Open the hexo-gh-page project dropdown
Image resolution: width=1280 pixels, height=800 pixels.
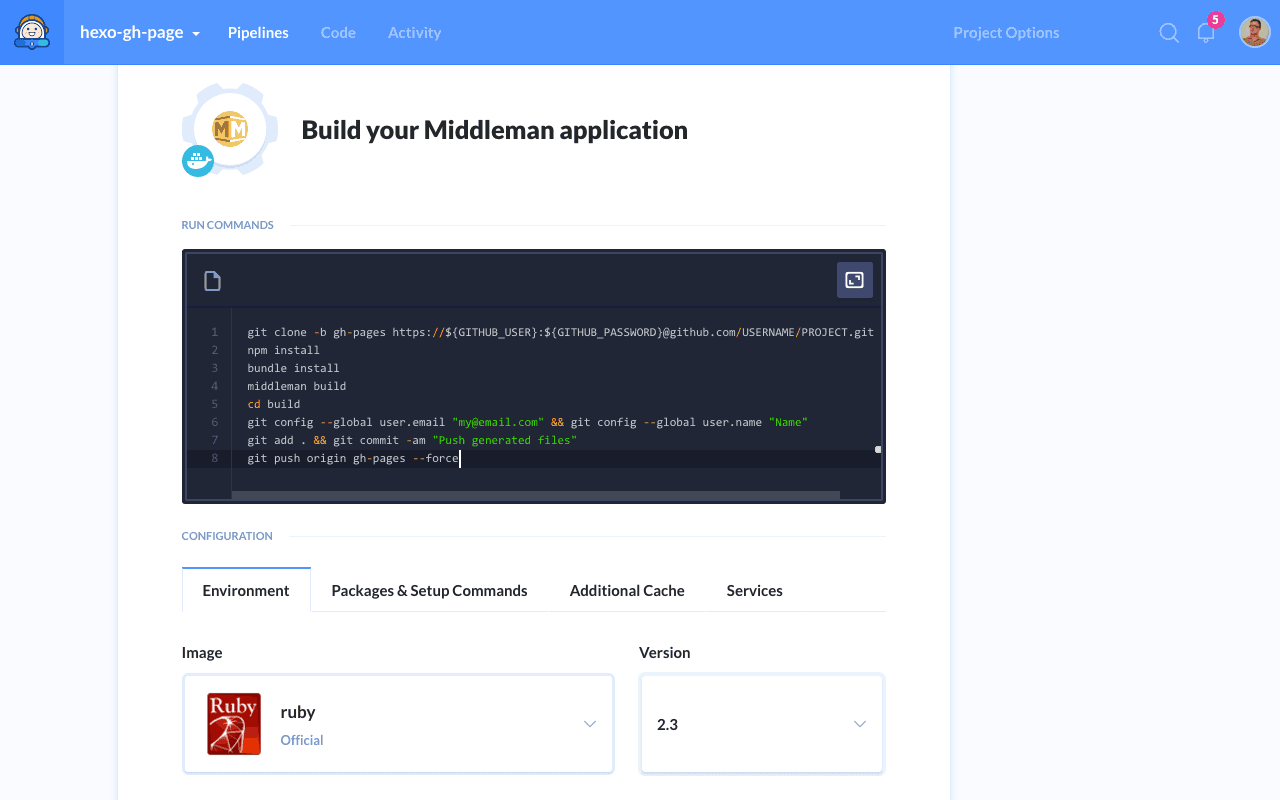pyautogui.click(x=140, y=32)
